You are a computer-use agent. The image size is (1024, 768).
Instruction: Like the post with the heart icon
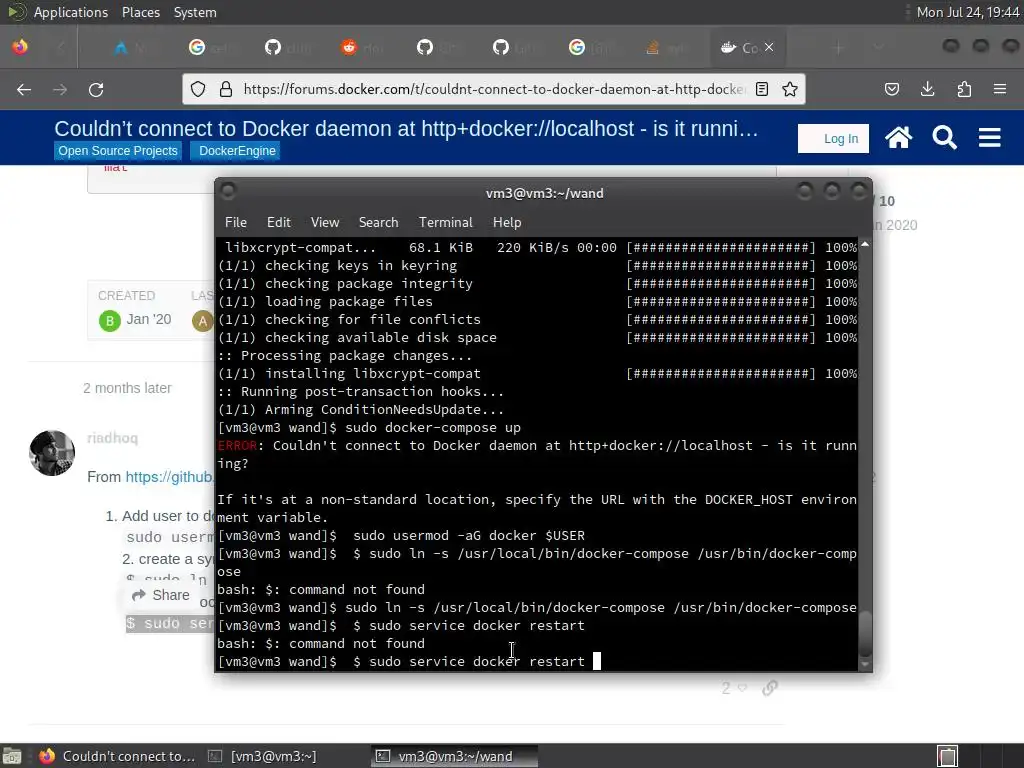point(742,688)
